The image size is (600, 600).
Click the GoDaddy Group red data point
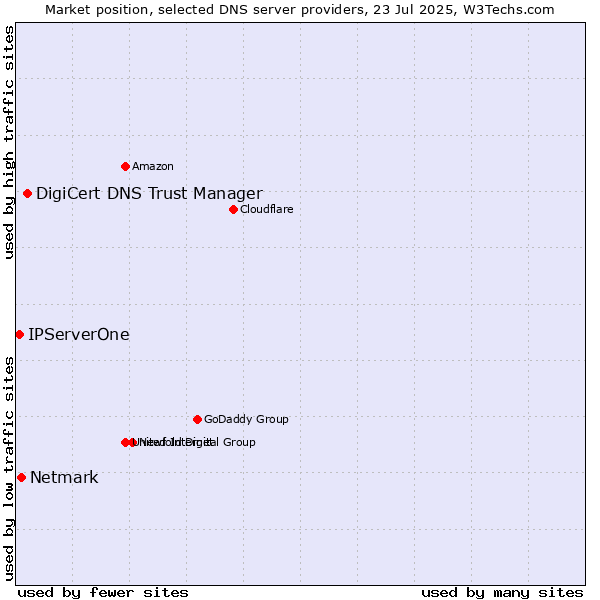(x=197, y=419)
